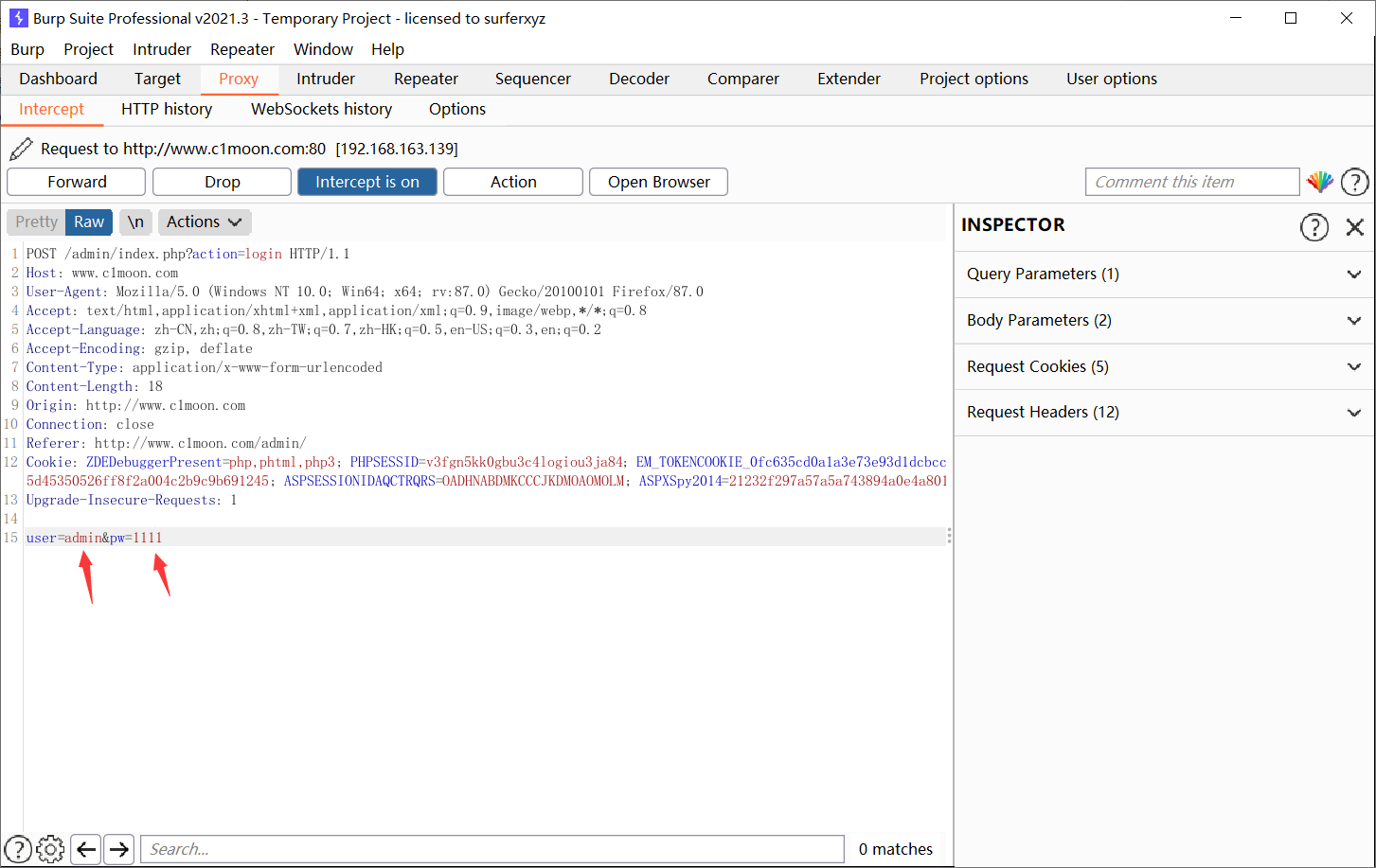Switch to Raw view
The image size is (1376, 868).
pyautogui.click(x=89, y=221)
